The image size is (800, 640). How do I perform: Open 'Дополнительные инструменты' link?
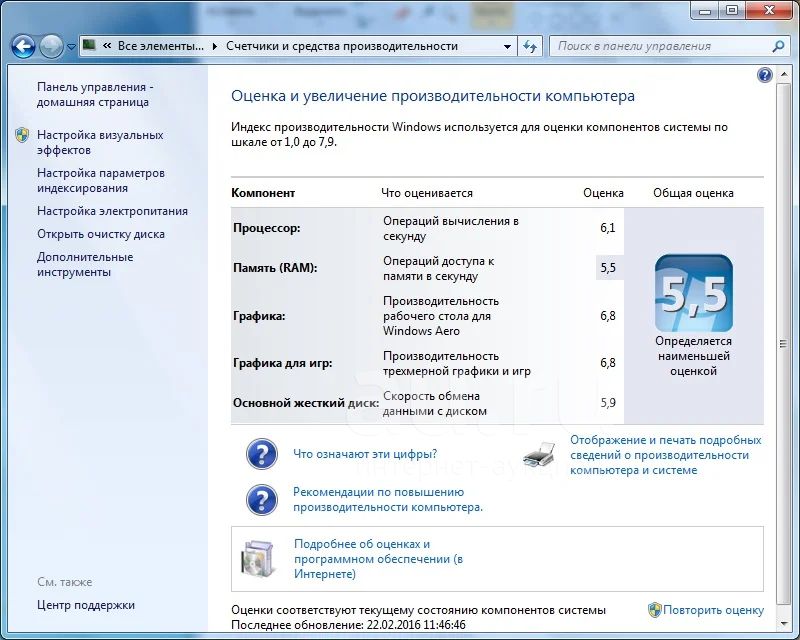click(85, 264)
